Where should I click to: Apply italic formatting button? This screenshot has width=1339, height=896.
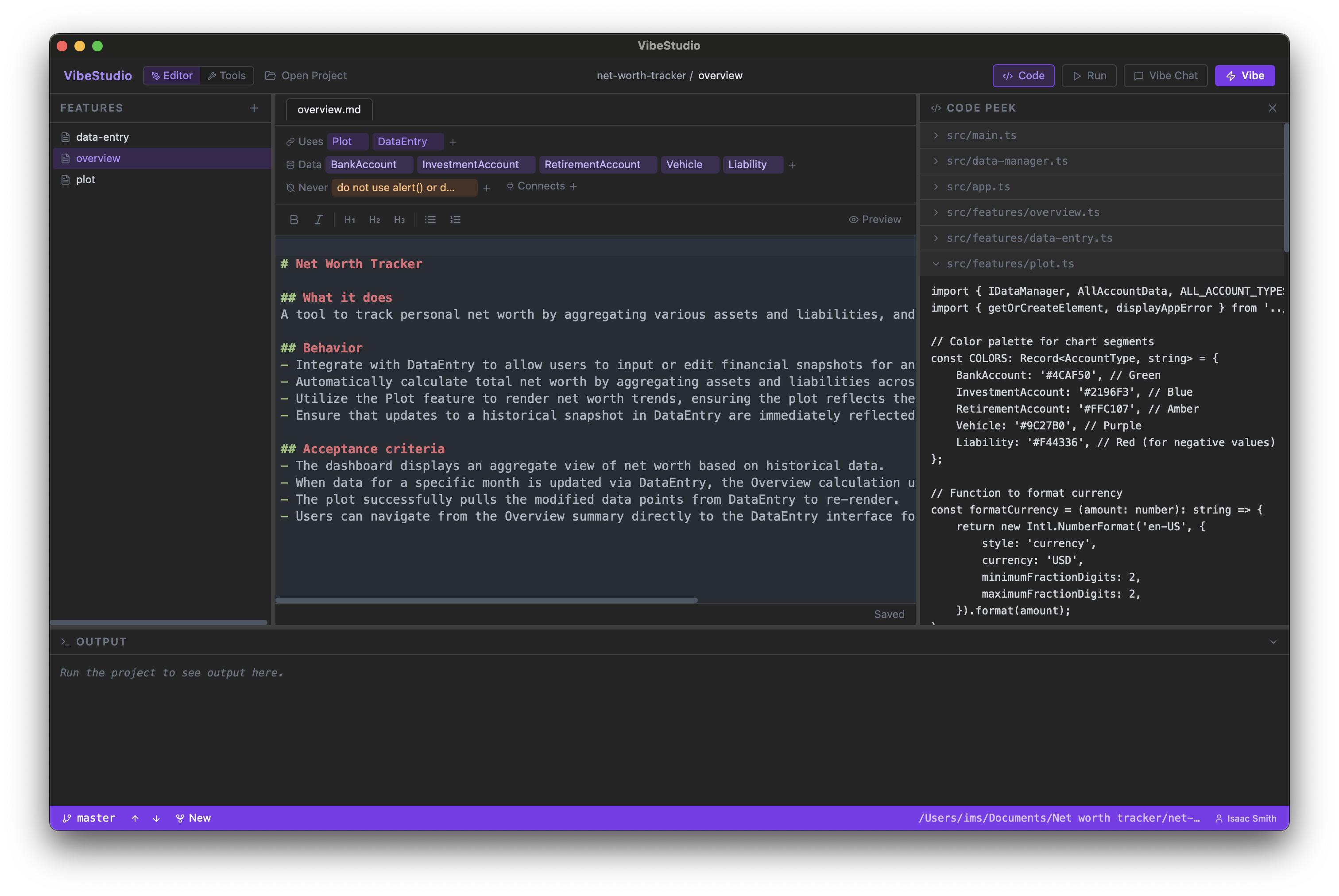click(318, 220)
